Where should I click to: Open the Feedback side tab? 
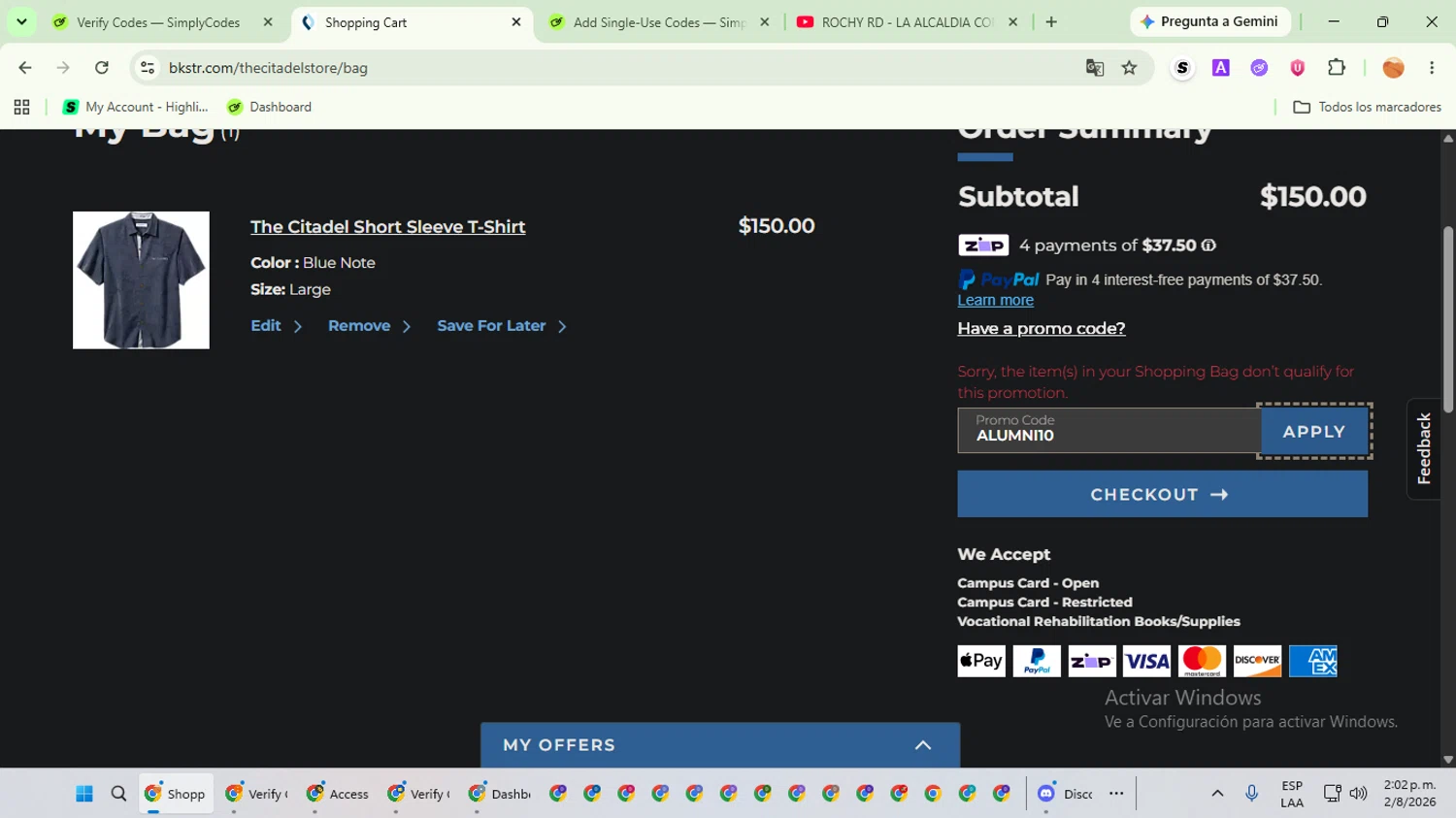click(x=1424, y=448)
